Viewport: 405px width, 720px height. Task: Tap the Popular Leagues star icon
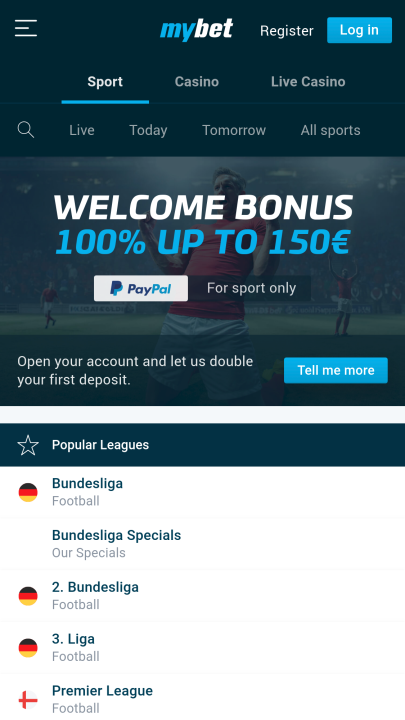[28, 445]
